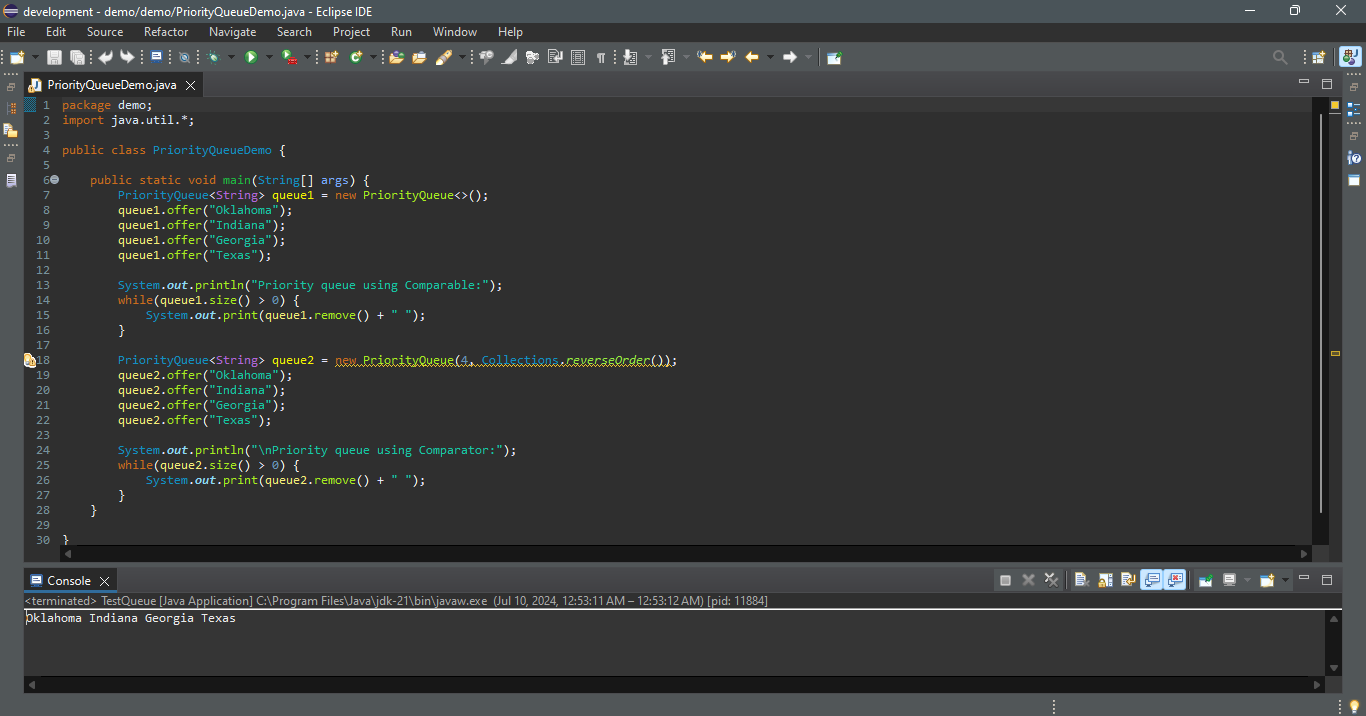Click the warning marker on line 18

(x=30, y=360)
